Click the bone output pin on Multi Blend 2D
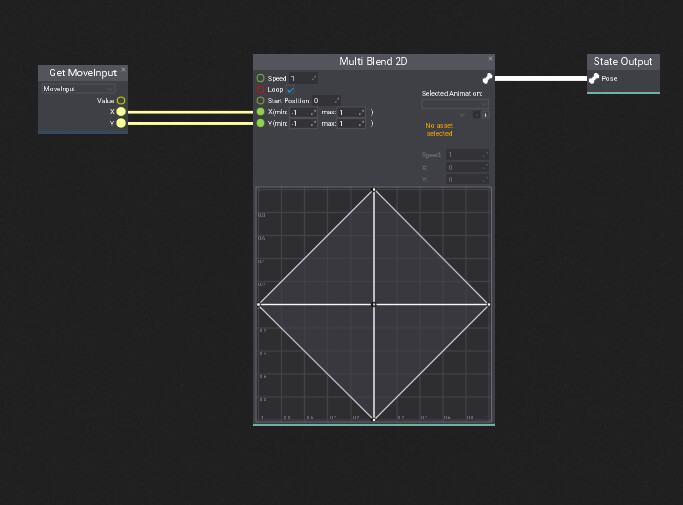Image resolution: width=683 pixels, height=505 pixels. 487,78
